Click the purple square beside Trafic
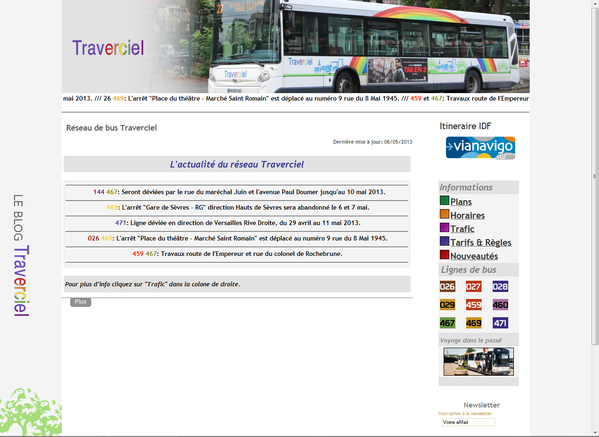 click(x=444, y=228)
